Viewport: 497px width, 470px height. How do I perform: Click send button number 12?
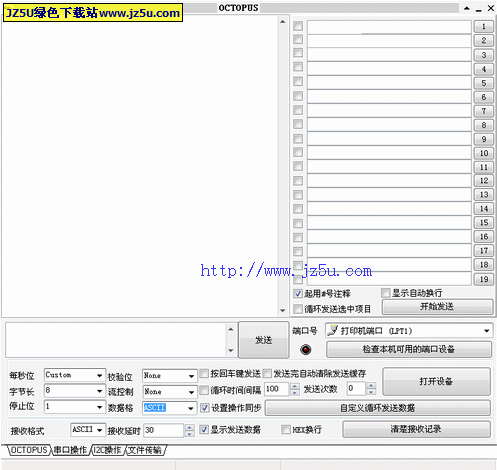484,181
